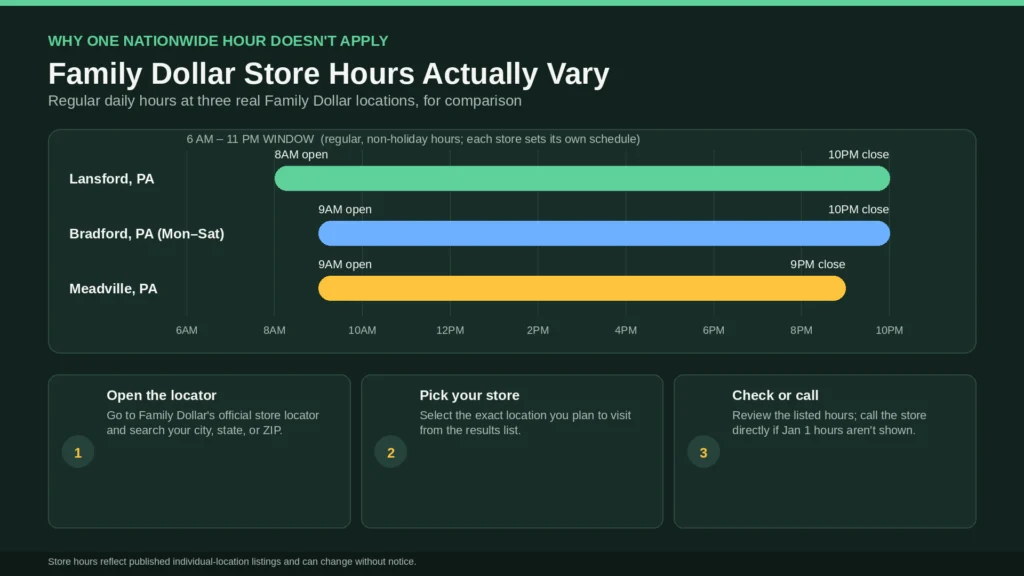Click the 'Open the locator' card heading
1024x576 pixels.
coord(161,395)
